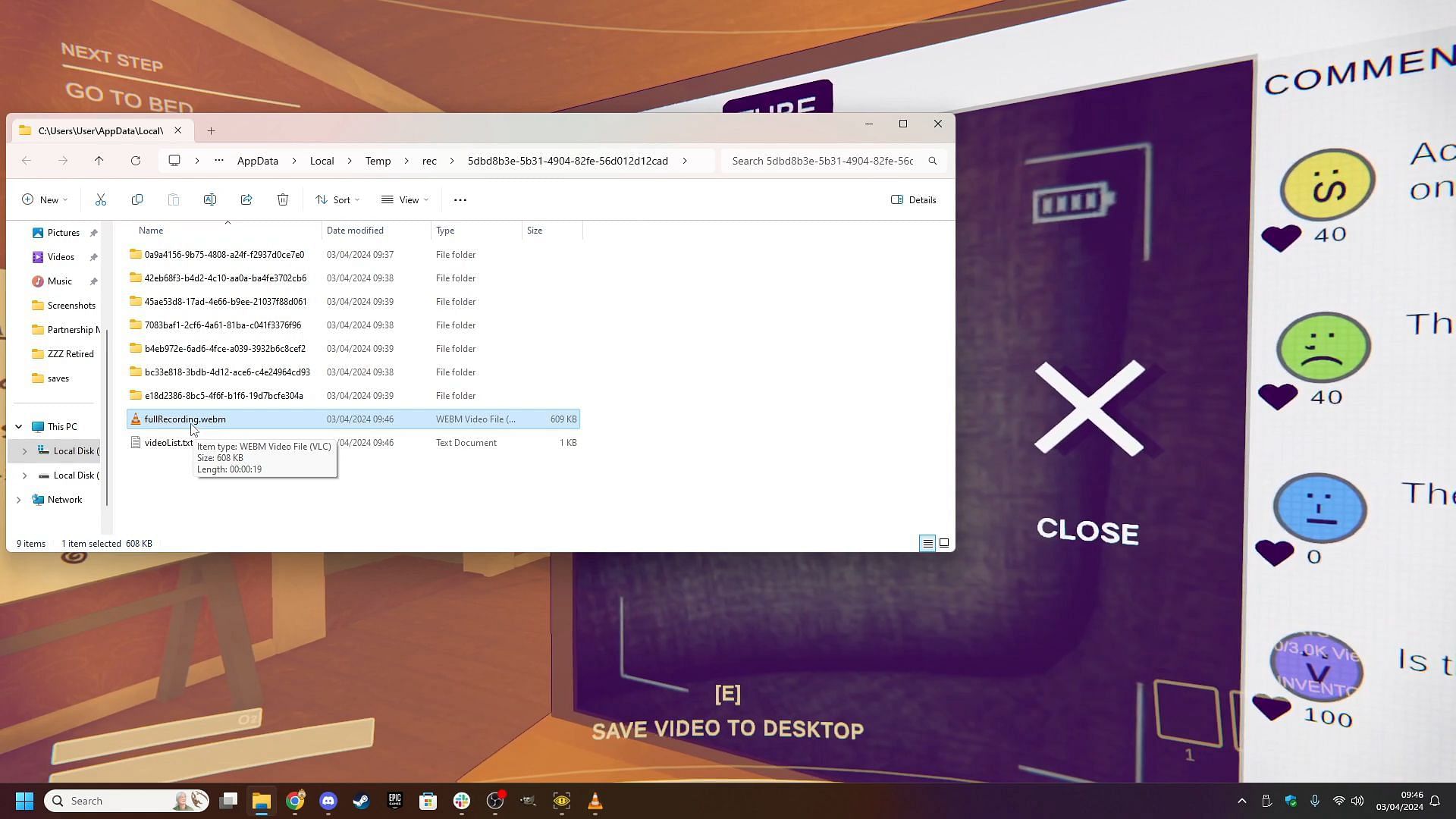
Task: Expand the Local Disk tree item
Action: (24, 451)
